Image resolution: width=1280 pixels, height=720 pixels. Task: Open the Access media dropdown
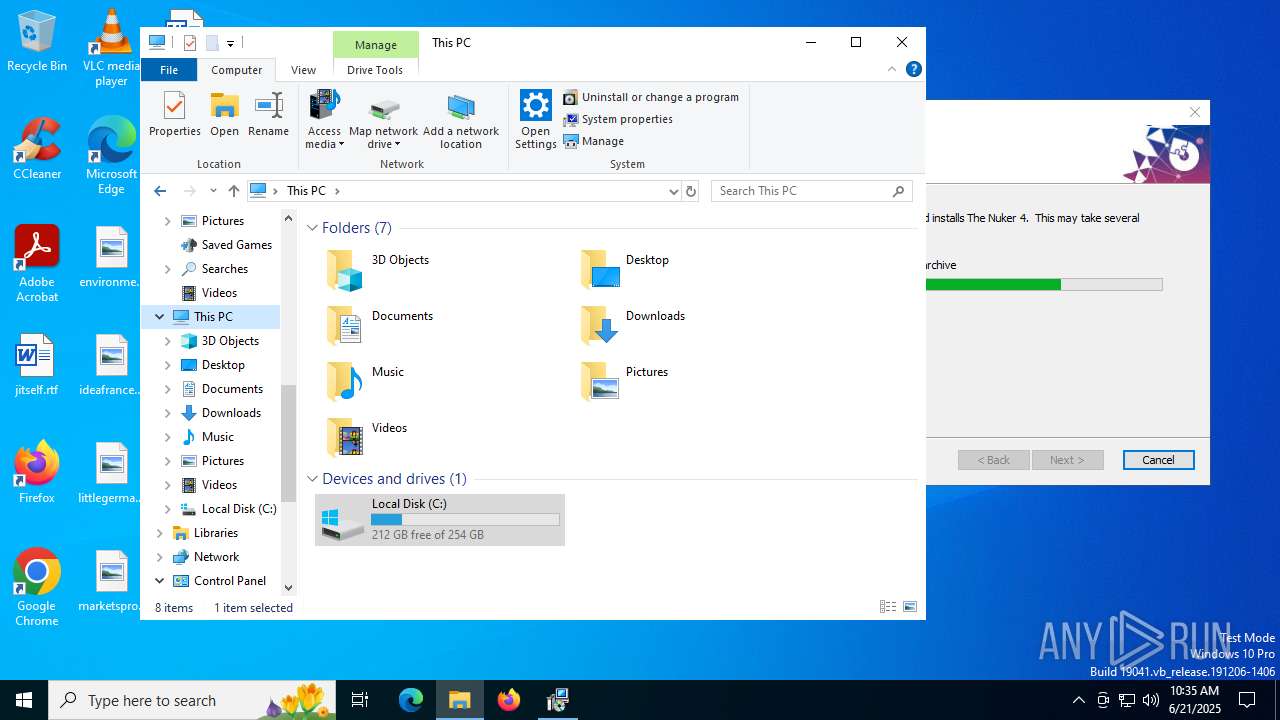[324, 119]
